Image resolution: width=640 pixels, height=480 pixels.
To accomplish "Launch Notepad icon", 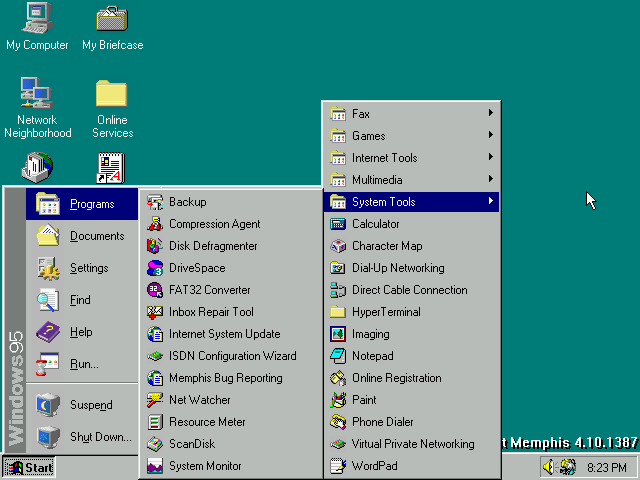I will (x=338, y=356).
